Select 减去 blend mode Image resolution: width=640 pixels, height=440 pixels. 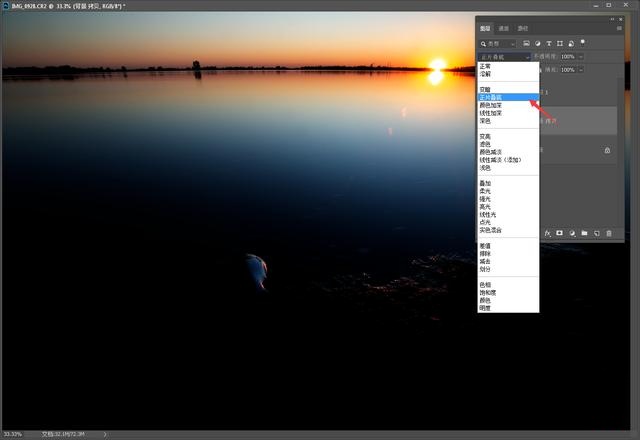(508, 261)
